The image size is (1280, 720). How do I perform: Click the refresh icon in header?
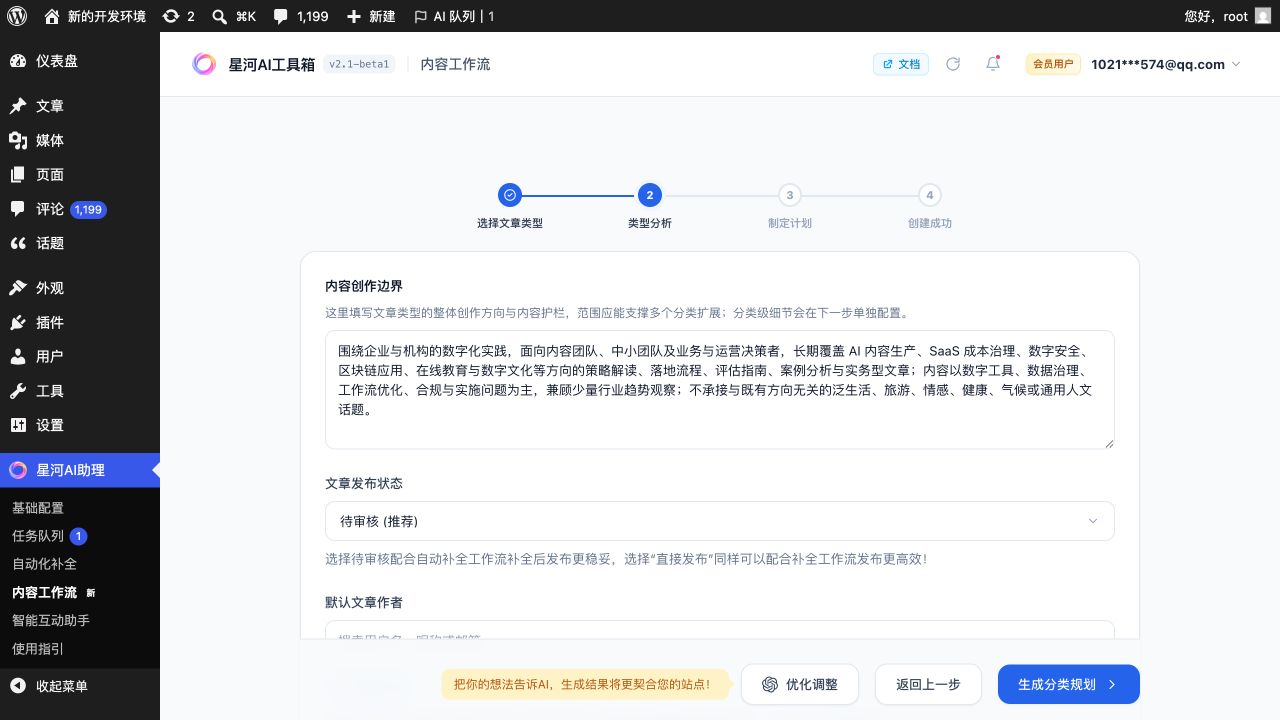click(x=953, y=64)
